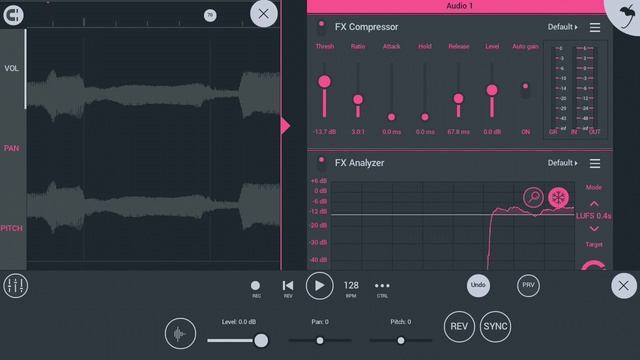640x360 pixels.
Task: Click the Hold slider knob
Action: tap(425, 118)
